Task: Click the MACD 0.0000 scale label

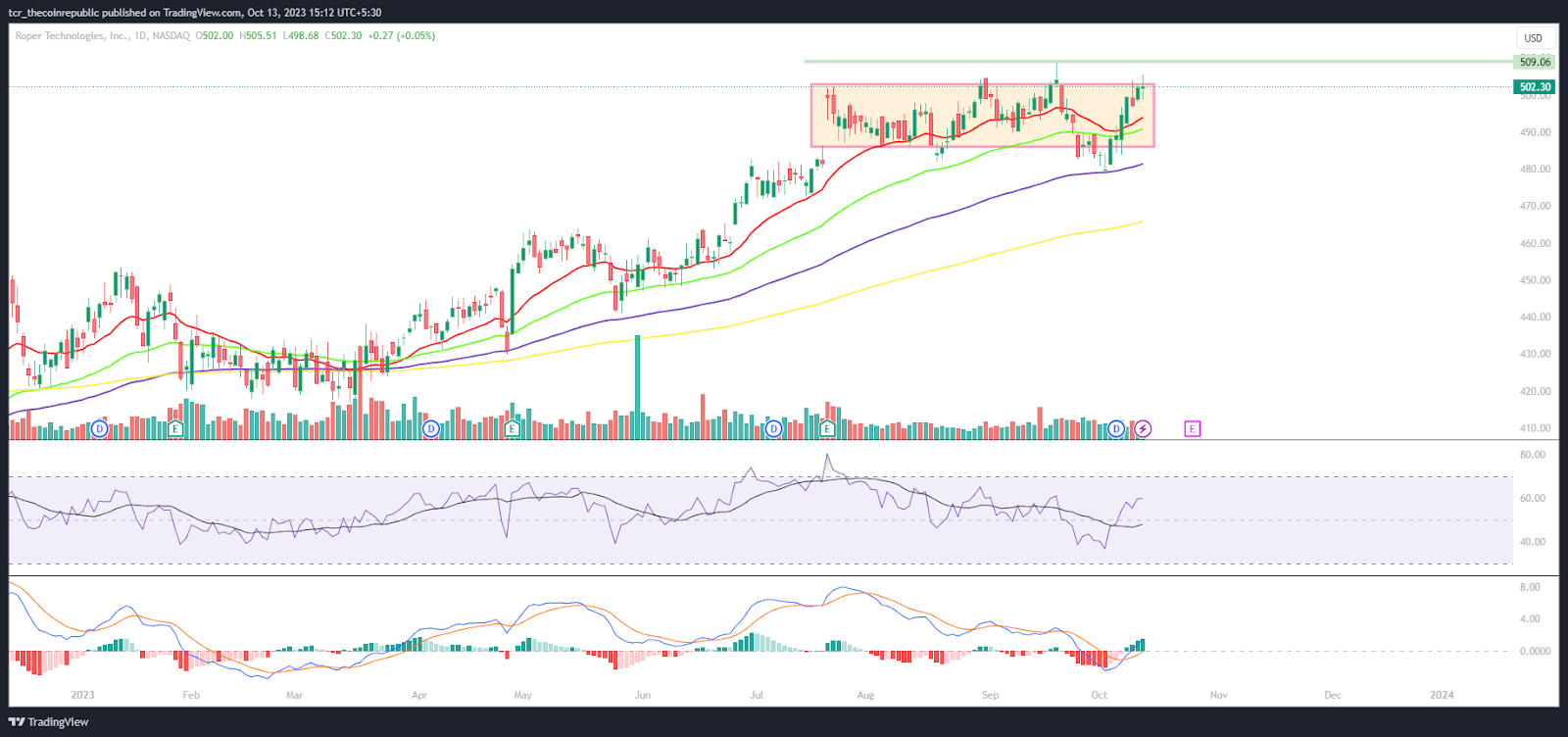Action: coord(1536,651)
